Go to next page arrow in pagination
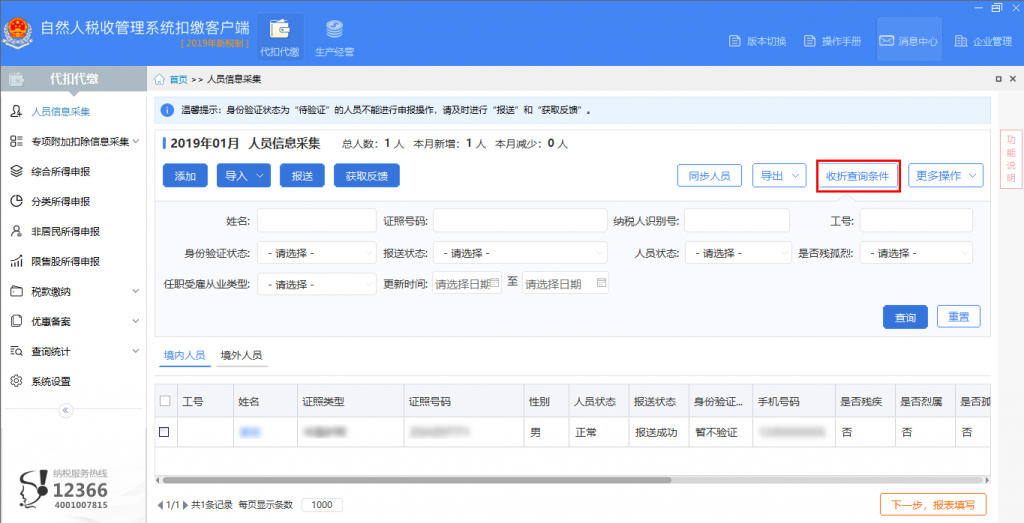This screenshot has height=523, width=1024. [185, 505]
